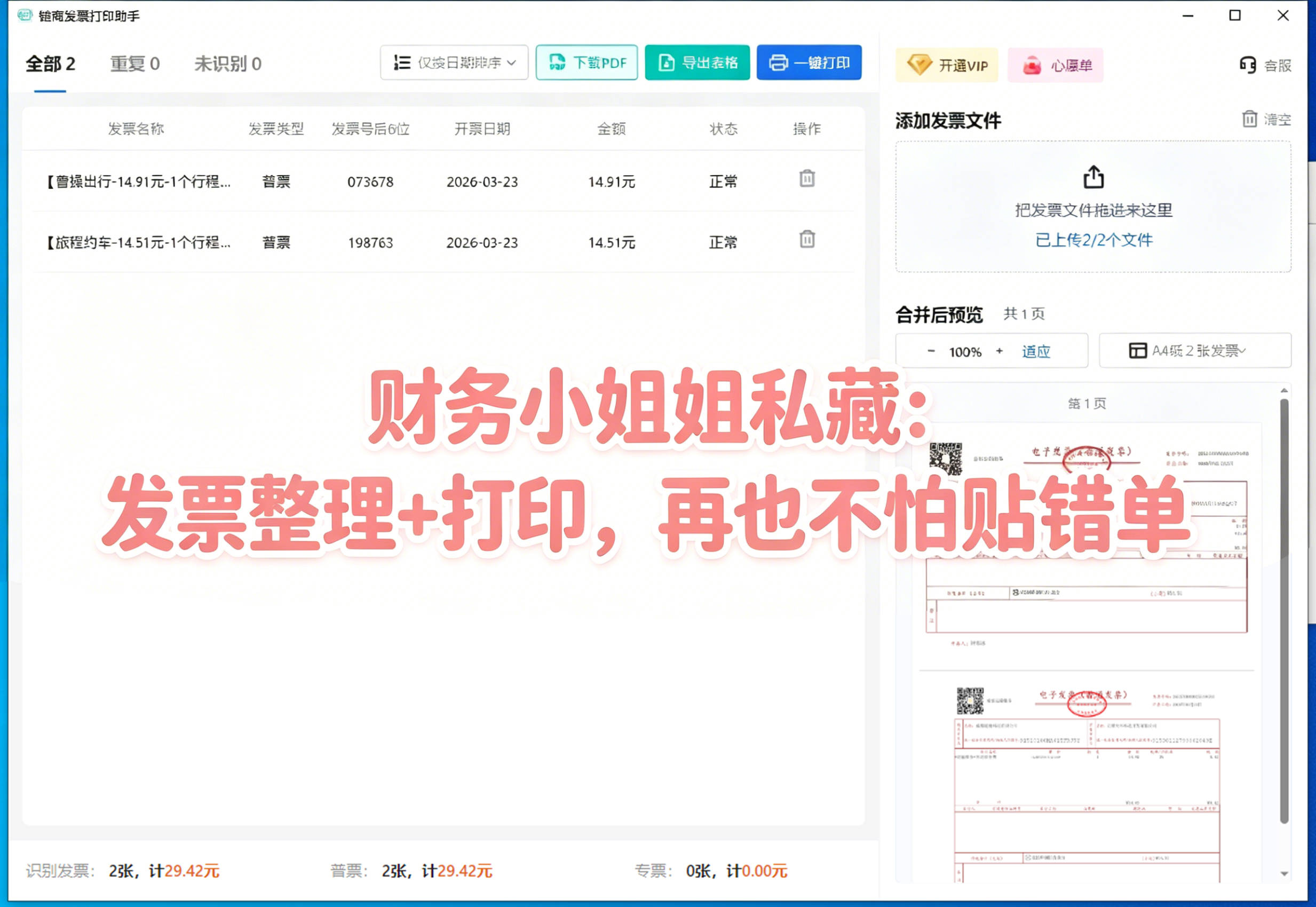Screen dimensions: 1316x907
Task: Open the 仅按日期排序 sort dropdown
Action: pos(454,62)
